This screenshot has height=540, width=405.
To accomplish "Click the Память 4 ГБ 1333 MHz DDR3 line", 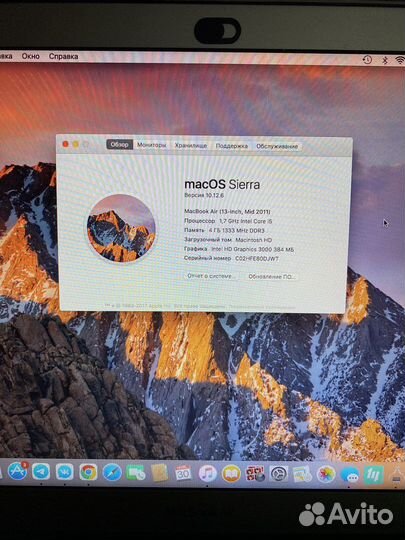I will [224, 230].
